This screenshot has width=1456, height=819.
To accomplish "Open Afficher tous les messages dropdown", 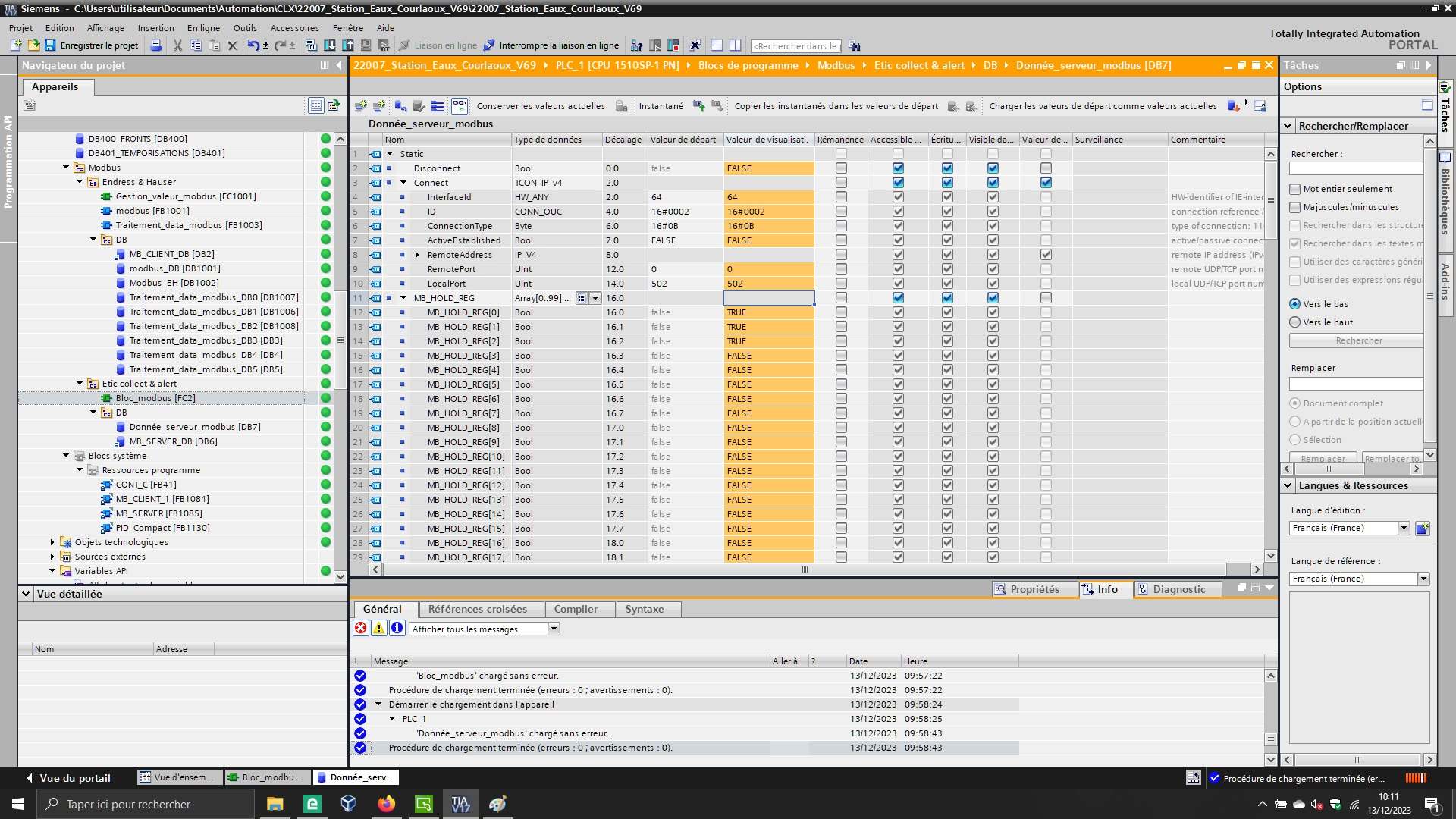I will [554, 629].
